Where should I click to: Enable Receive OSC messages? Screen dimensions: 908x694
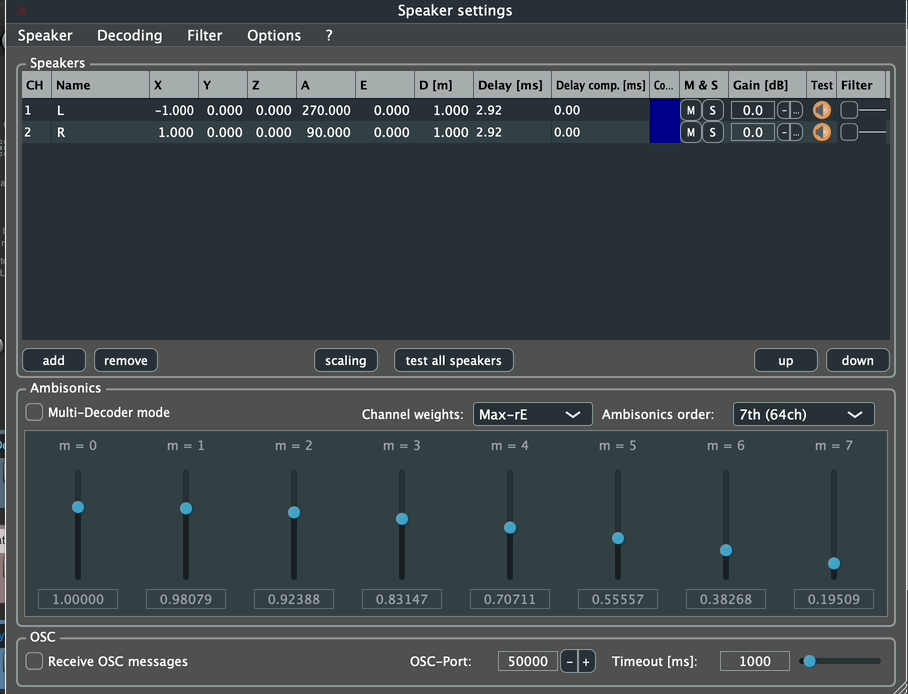coord(33,661)
